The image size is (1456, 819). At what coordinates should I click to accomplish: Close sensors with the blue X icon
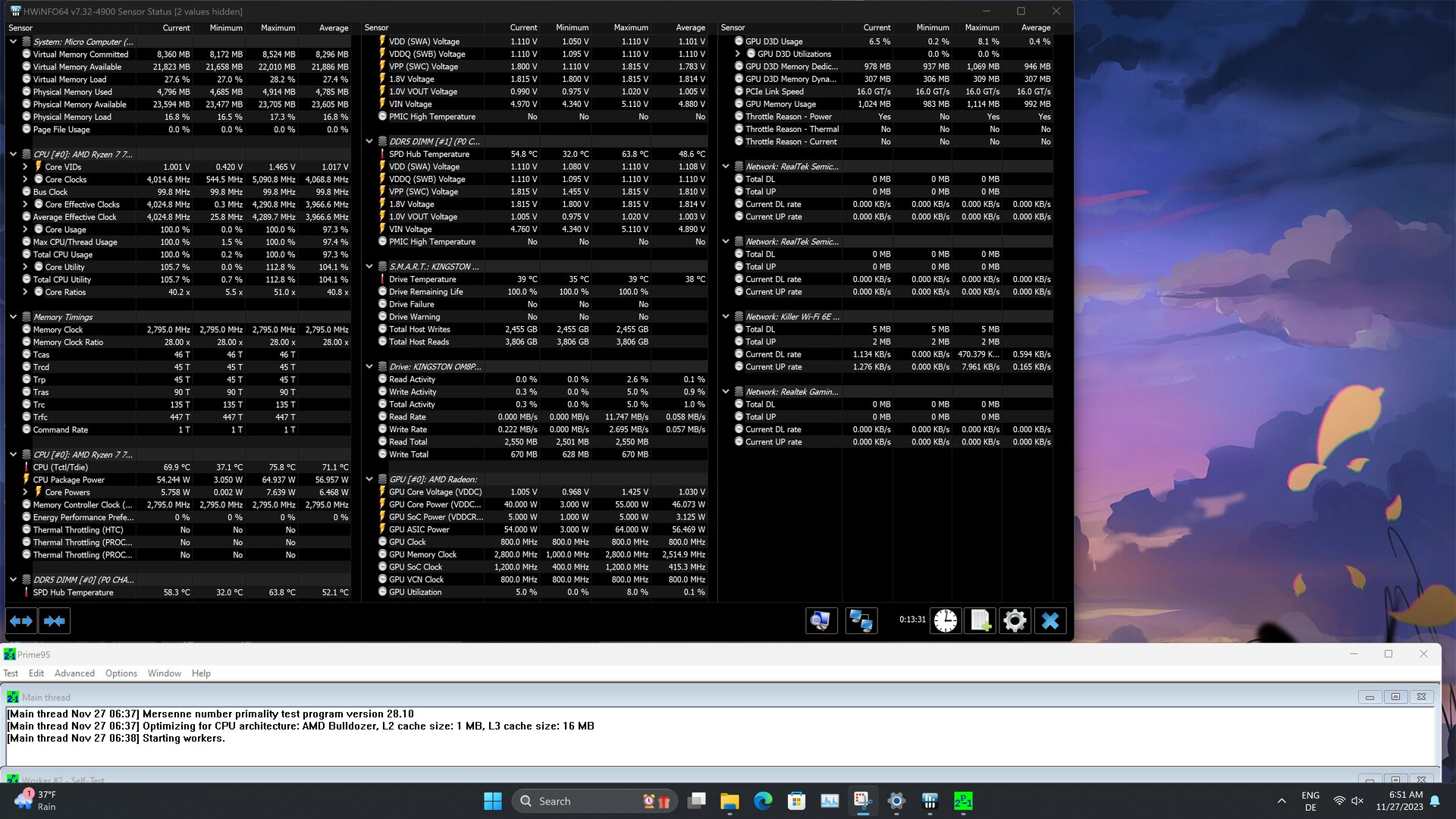pyautogui.click(x=1050, y=621)
